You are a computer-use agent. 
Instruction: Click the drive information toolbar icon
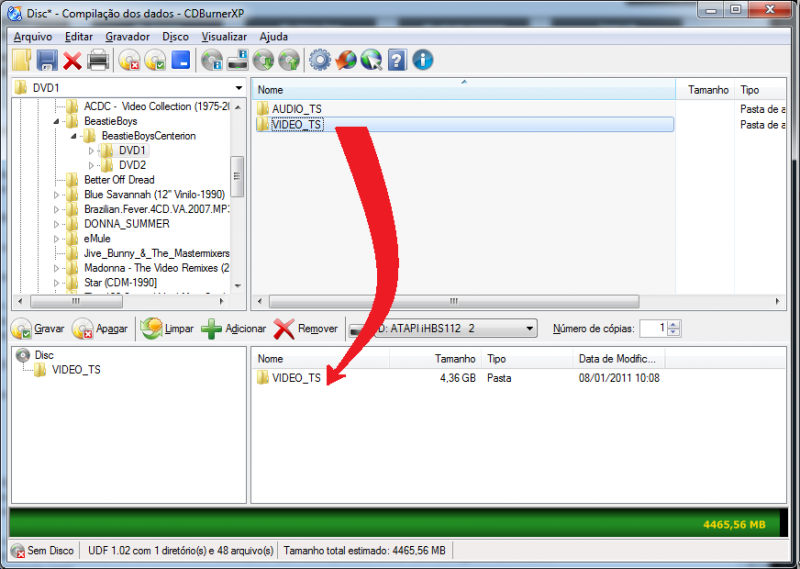[237, 60]
